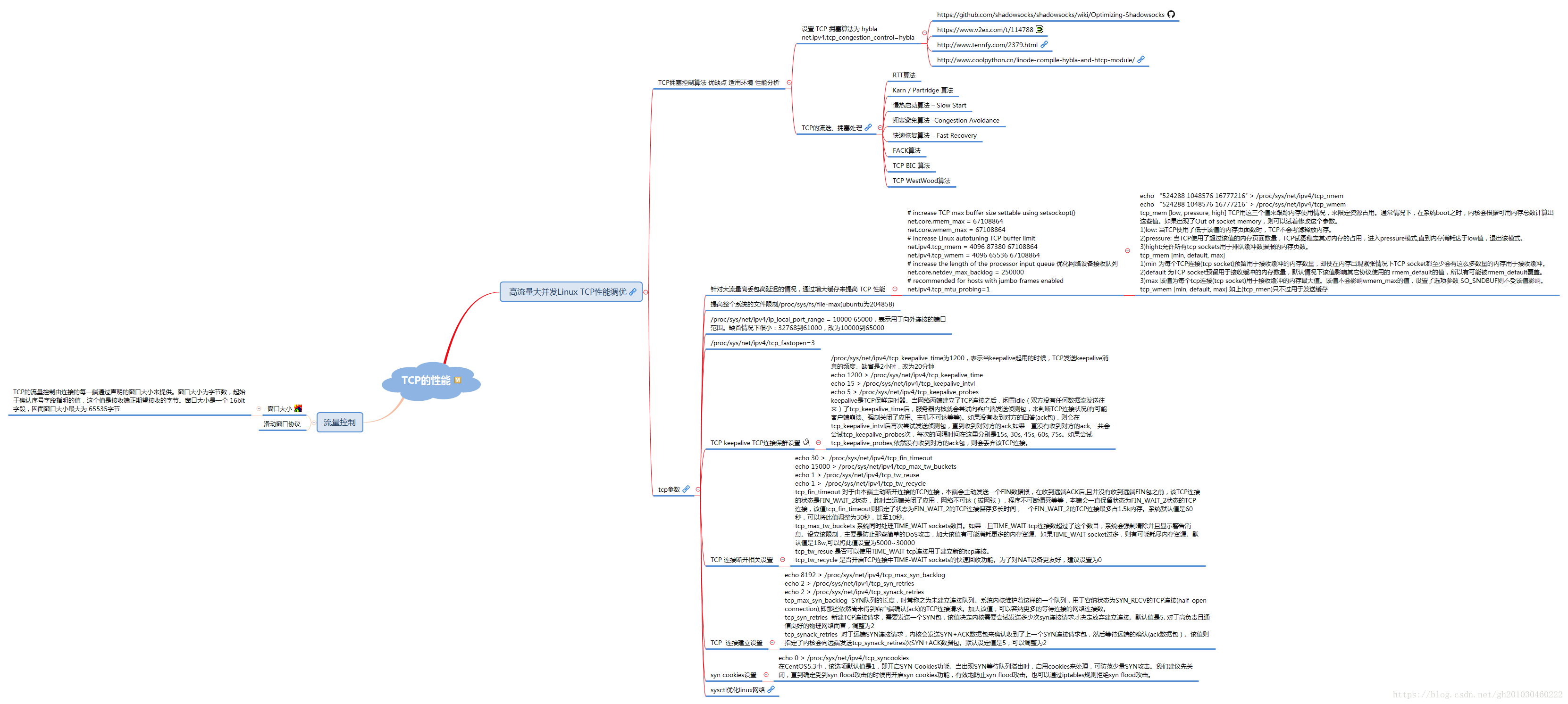This screenshot has width=1568, height=704.
Task: Click the icon after TCP keepalive TCP连接保鲜设置
Action: coord(806,442)
